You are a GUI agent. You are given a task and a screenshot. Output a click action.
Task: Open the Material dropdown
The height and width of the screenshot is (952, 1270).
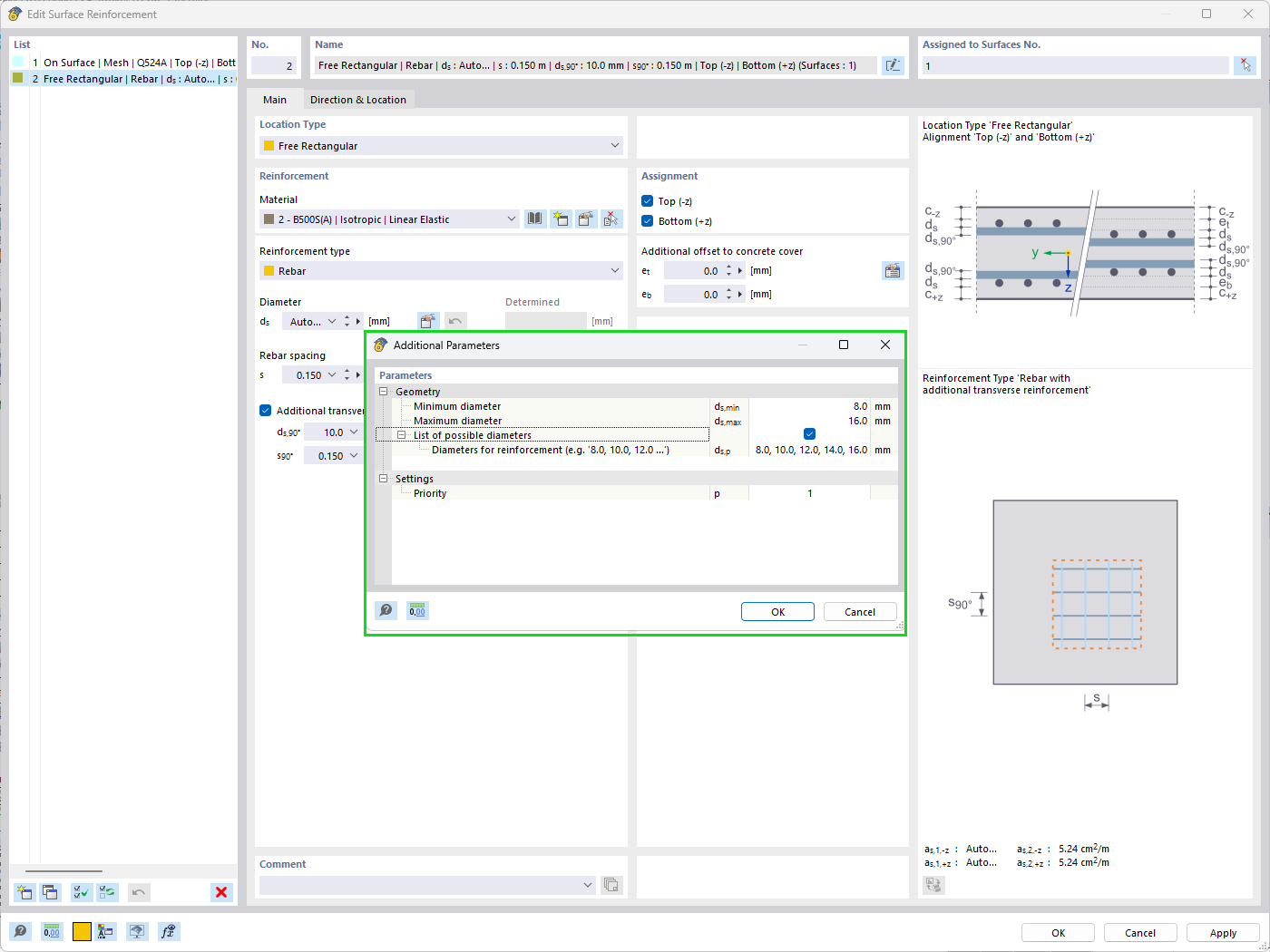(389, 219)
